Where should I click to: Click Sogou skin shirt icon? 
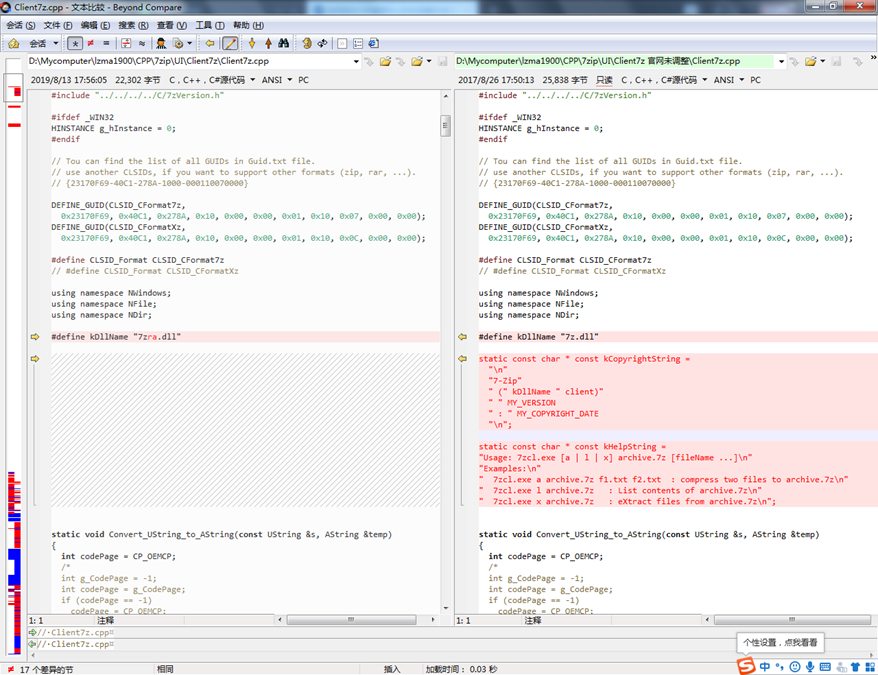pyautogui.click(x=856, y=667)
